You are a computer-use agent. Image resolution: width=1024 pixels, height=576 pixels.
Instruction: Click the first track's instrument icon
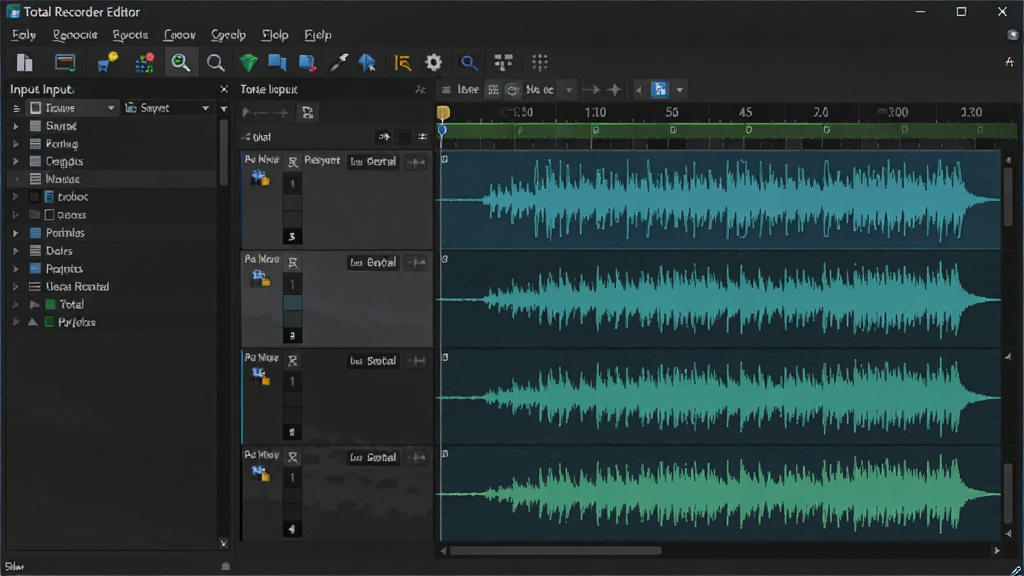[261, 178]
